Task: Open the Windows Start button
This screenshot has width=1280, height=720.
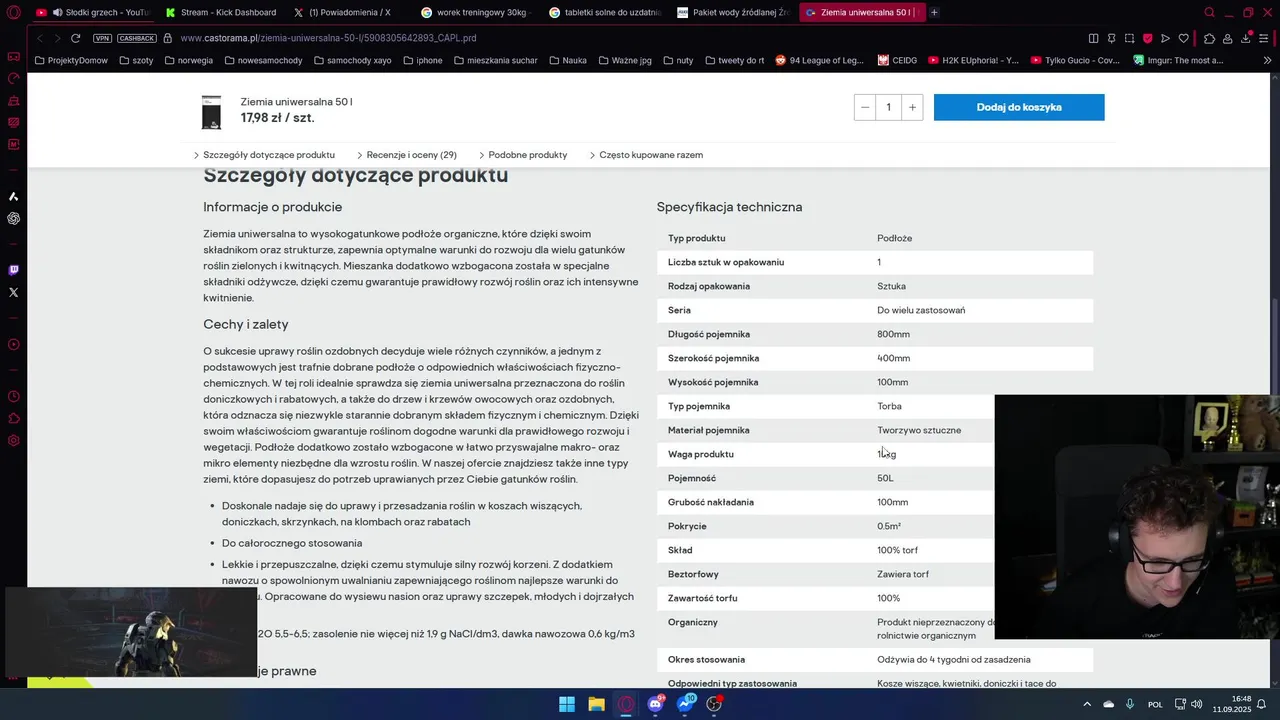Action: 567,704
